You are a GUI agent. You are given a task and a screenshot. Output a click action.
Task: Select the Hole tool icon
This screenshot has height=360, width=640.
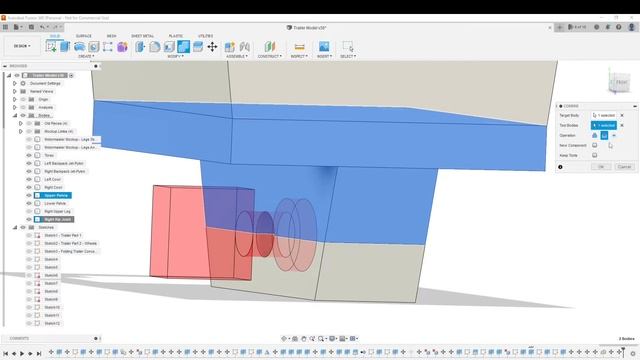93,47
